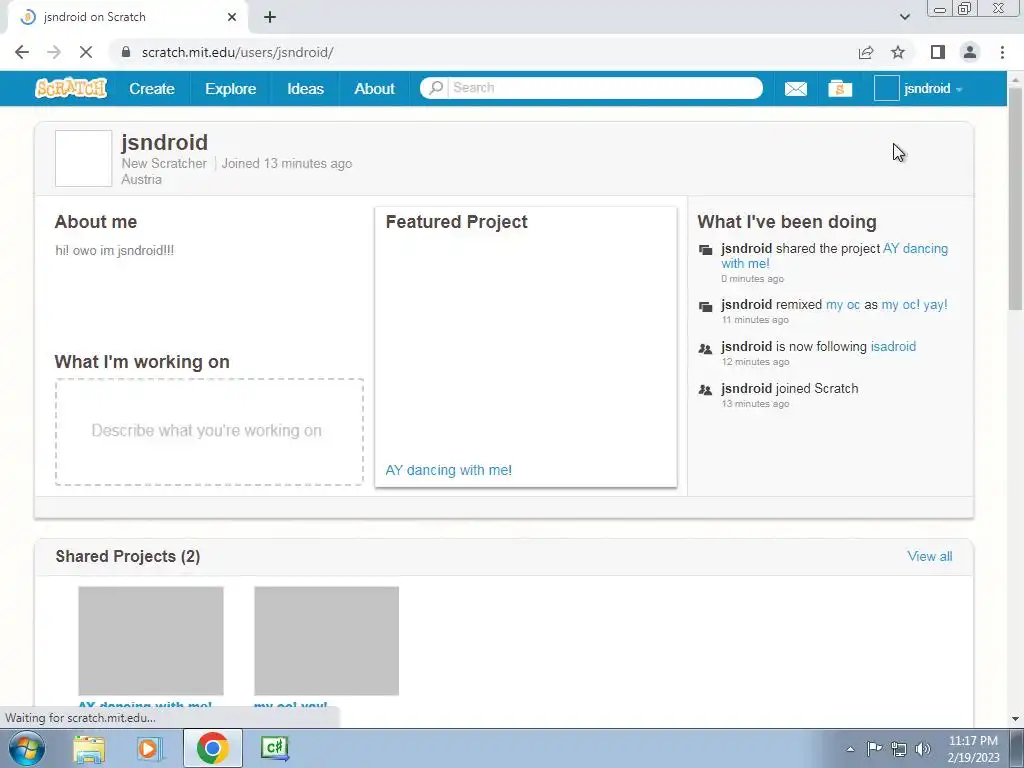Image resolution: width=1024 pixels, height=768 pixels.
Task: Close the jsndroid on Scratch tab
Action: 232,17
